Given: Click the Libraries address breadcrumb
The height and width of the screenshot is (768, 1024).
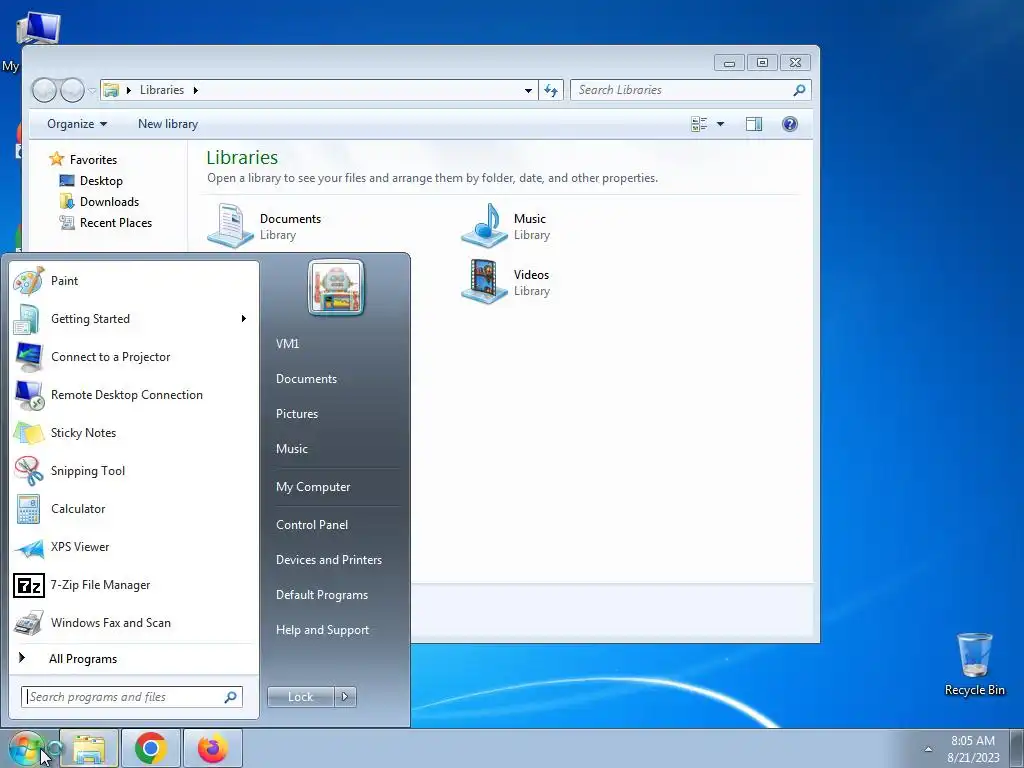Looking at the screenshot, I should click(162, 90).
